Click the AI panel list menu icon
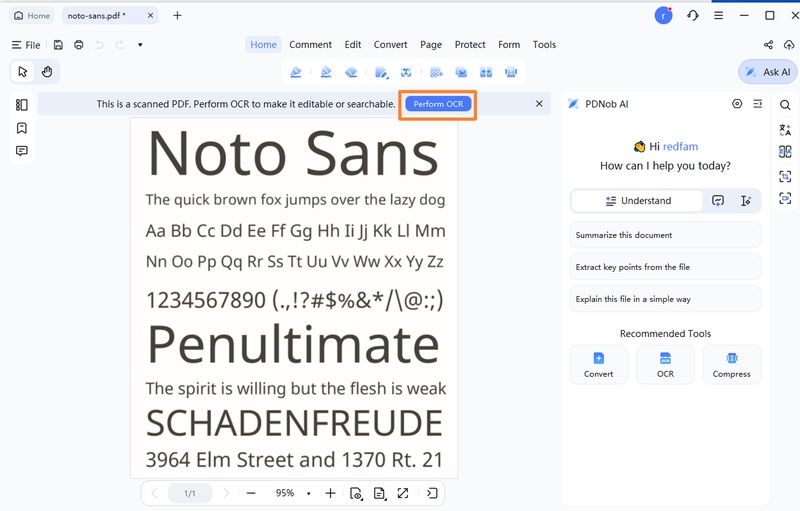The image size is (800, 511). [x=758, y=104]
